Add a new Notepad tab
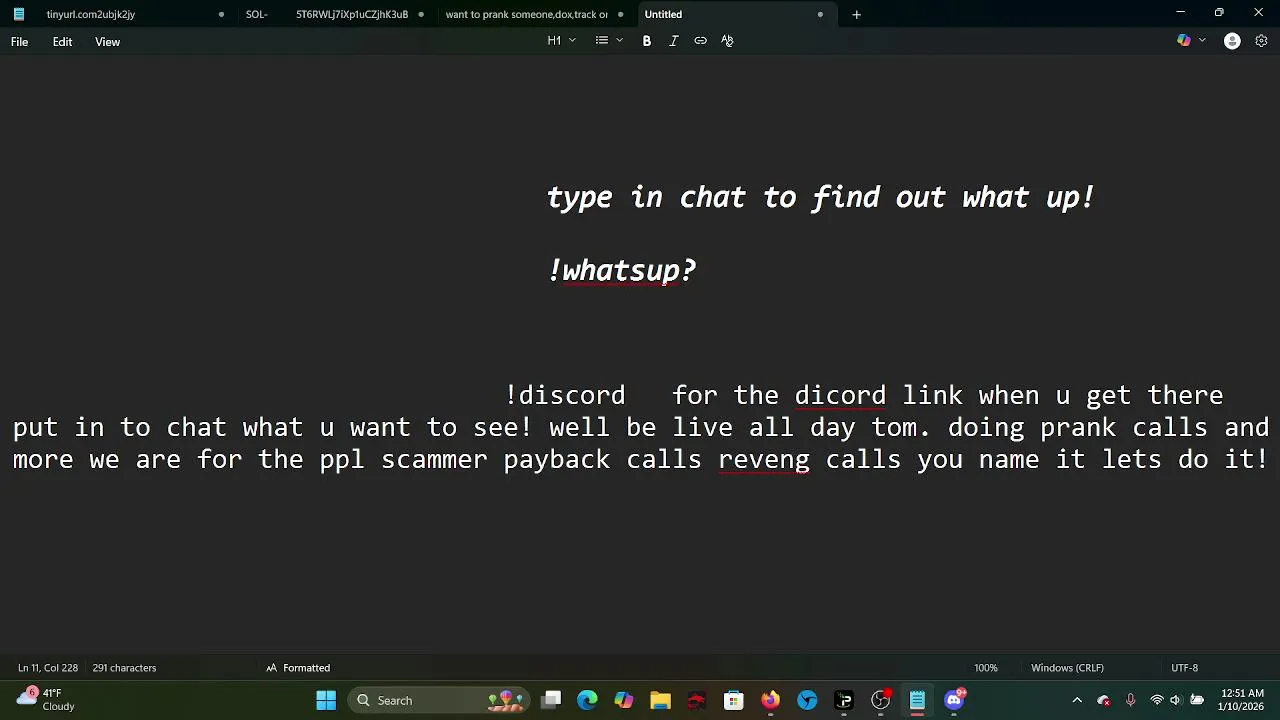1280x720 pixels. tap(856, 15)
